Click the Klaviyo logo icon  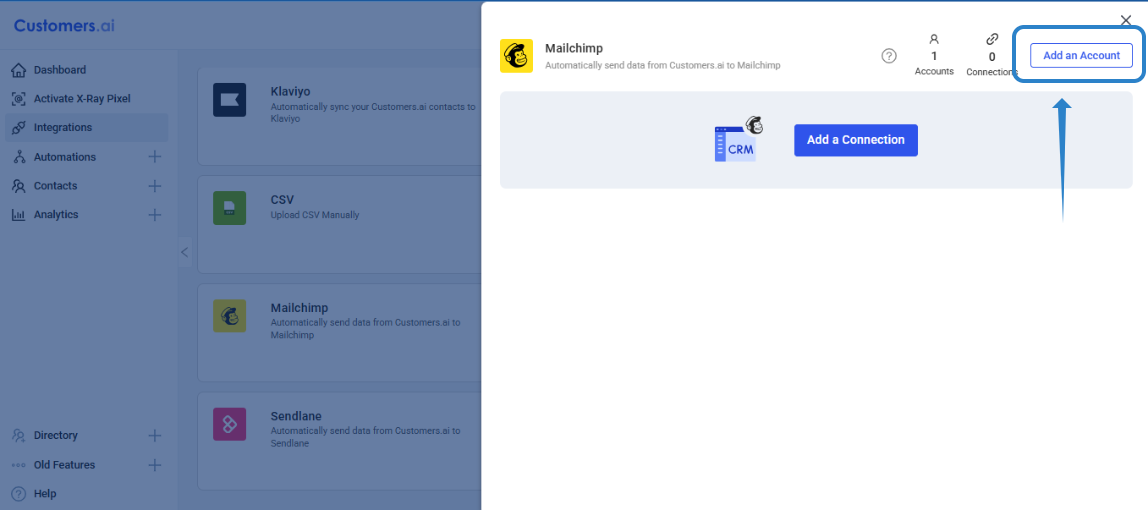tap(230, 100)
